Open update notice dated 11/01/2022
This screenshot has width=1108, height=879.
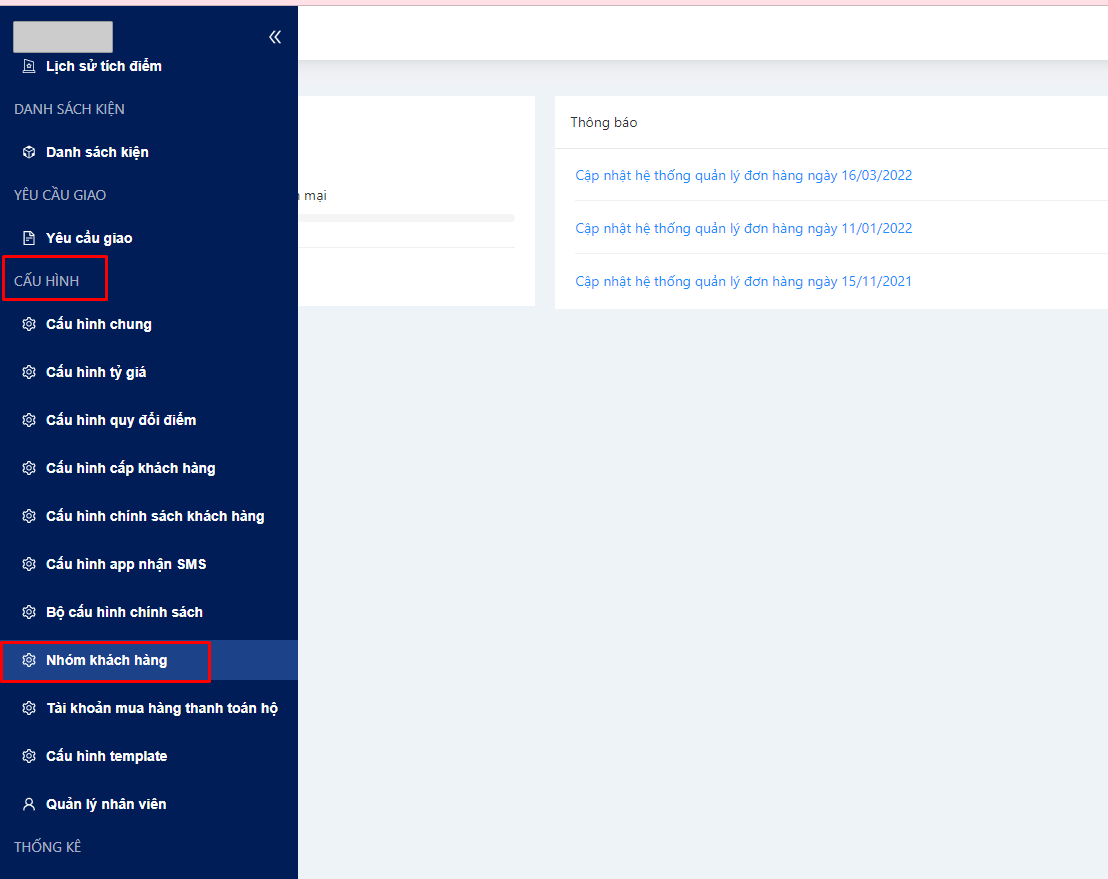coord(743,228)
